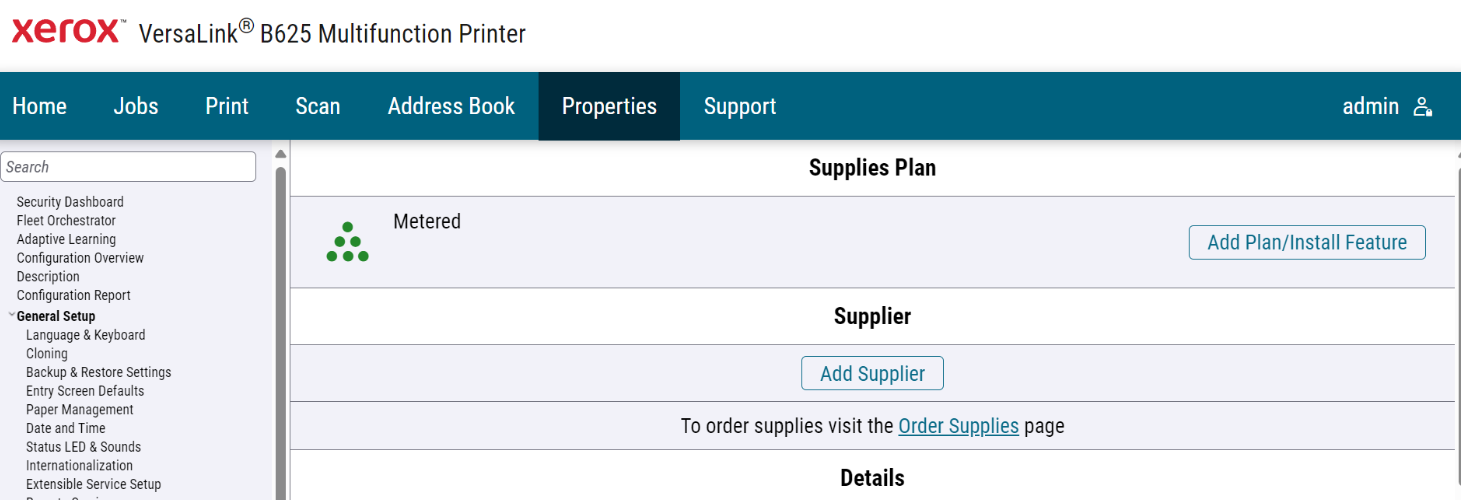Click the sidebar Search field
Viewport: 1461px width, 500px height.
click(x=128, y=167)
